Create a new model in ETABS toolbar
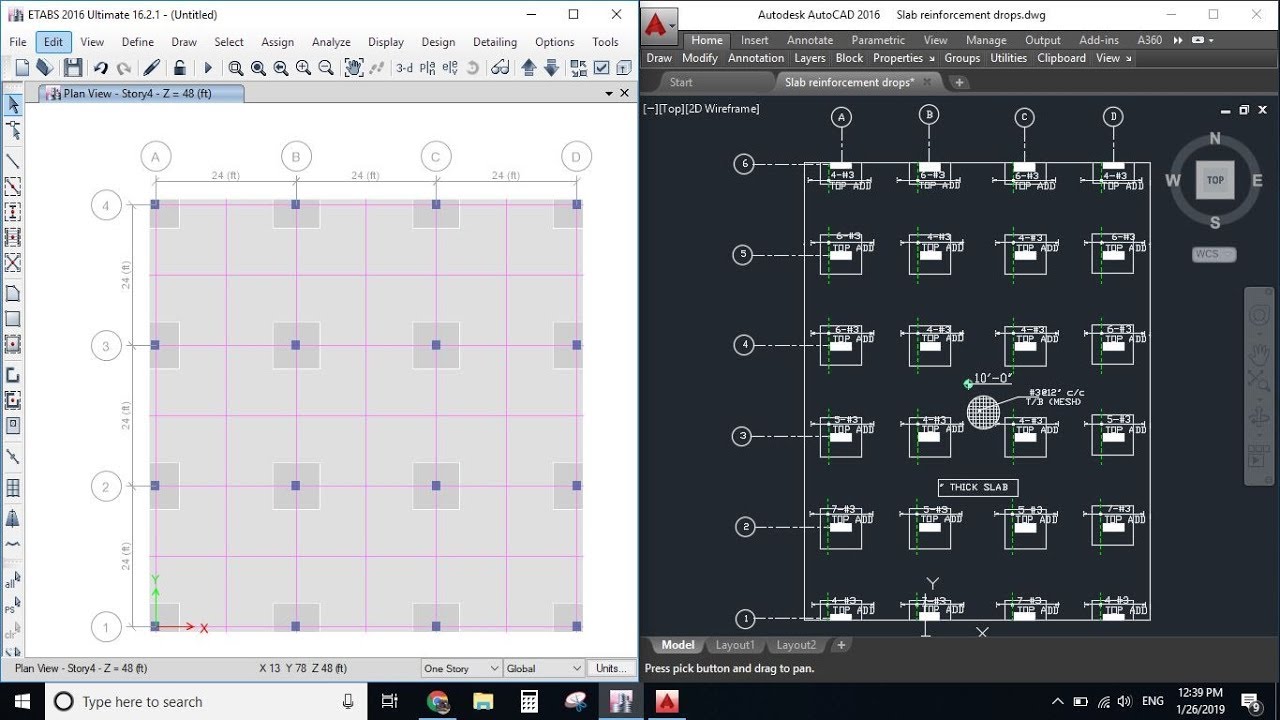1280x720 pixels. [x=22, y=68]
